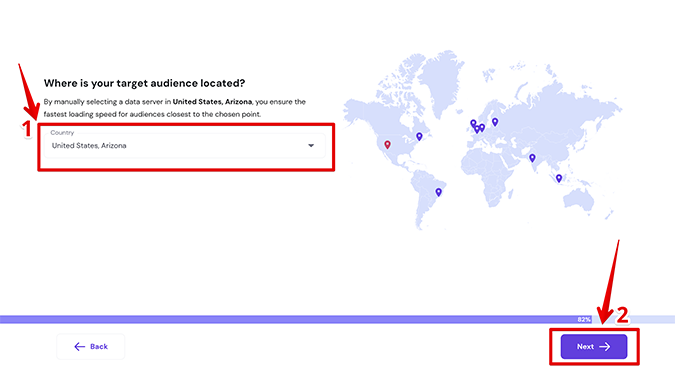Screen dimensions: 675x367
Task: Select the rightmost pin in the western Europe cluster
Action: coord(482,127)
